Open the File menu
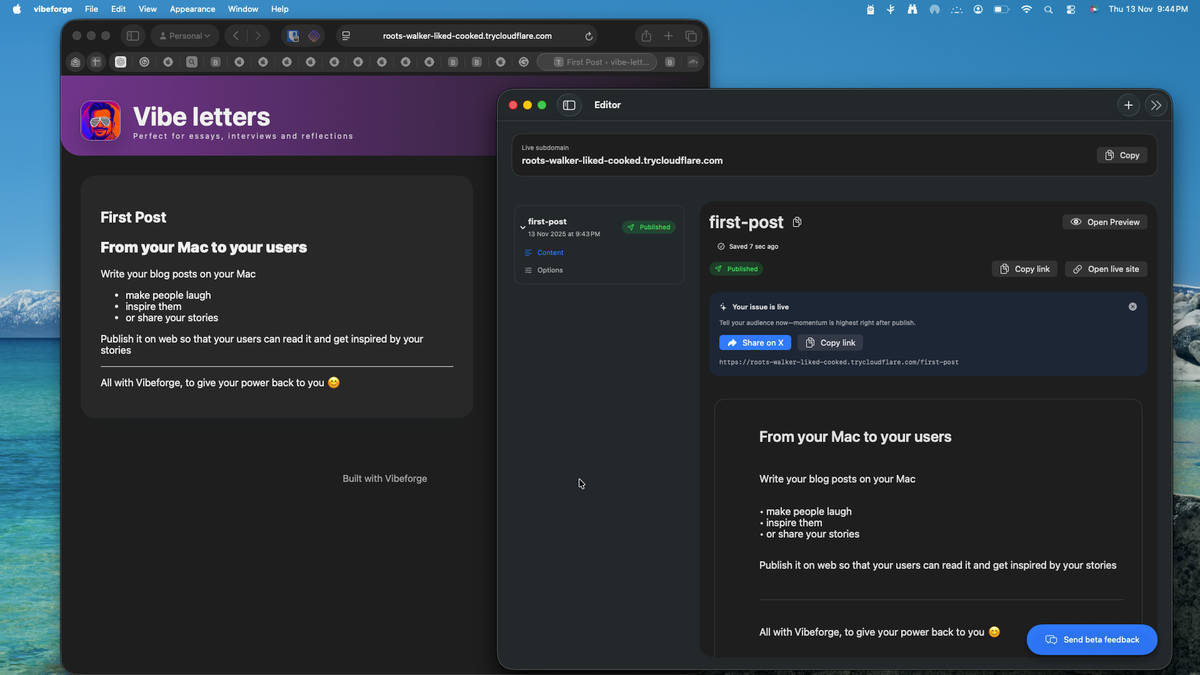1200x675 pixels. (91, 9)
